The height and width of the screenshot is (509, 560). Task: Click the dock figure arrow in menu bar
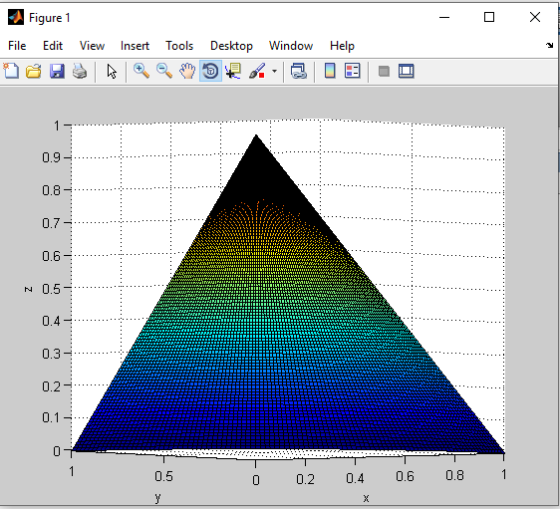coord(549,45)
